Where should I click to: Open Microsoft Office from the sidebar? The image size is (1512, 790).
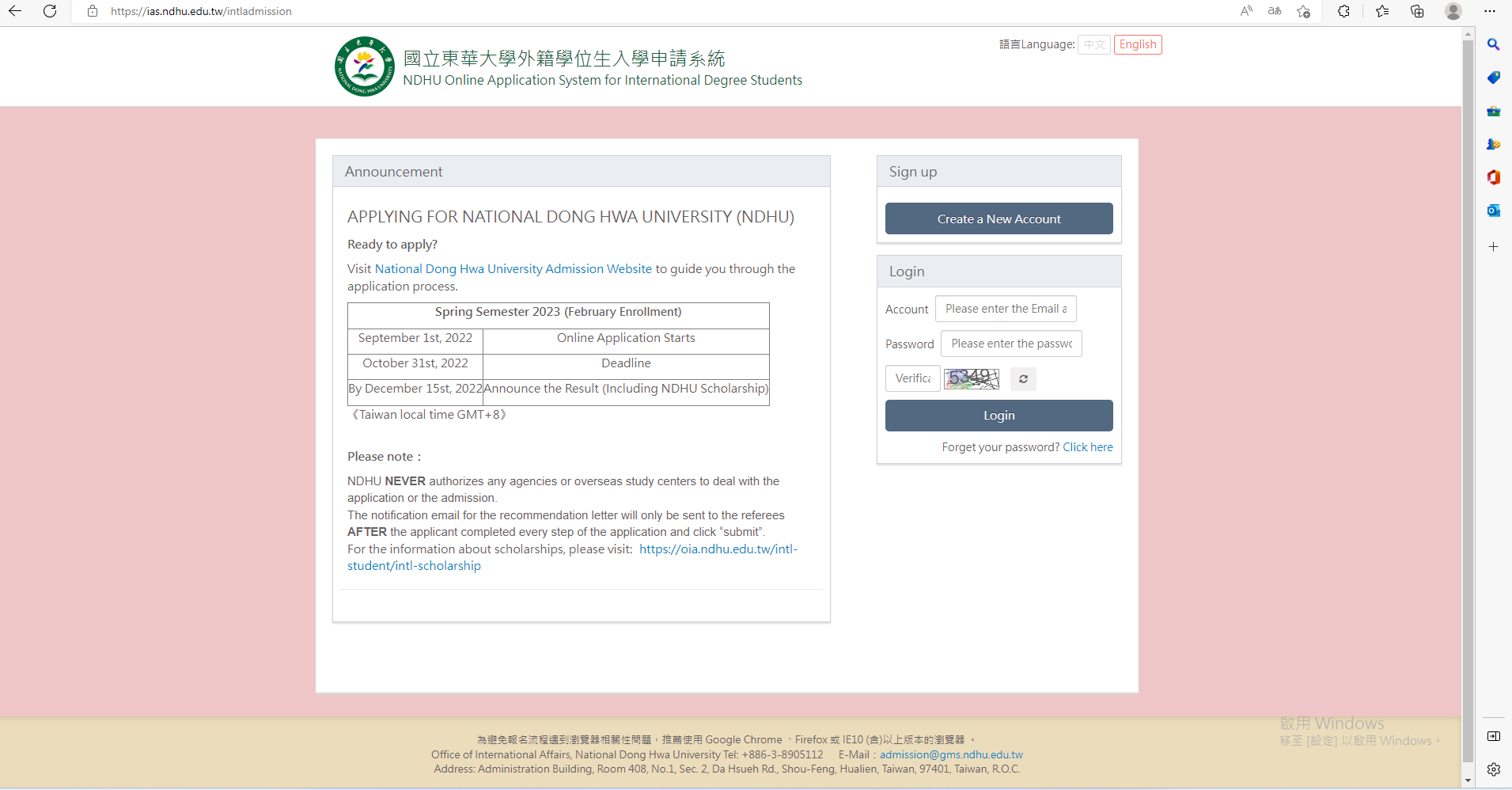click(1493, 177)
